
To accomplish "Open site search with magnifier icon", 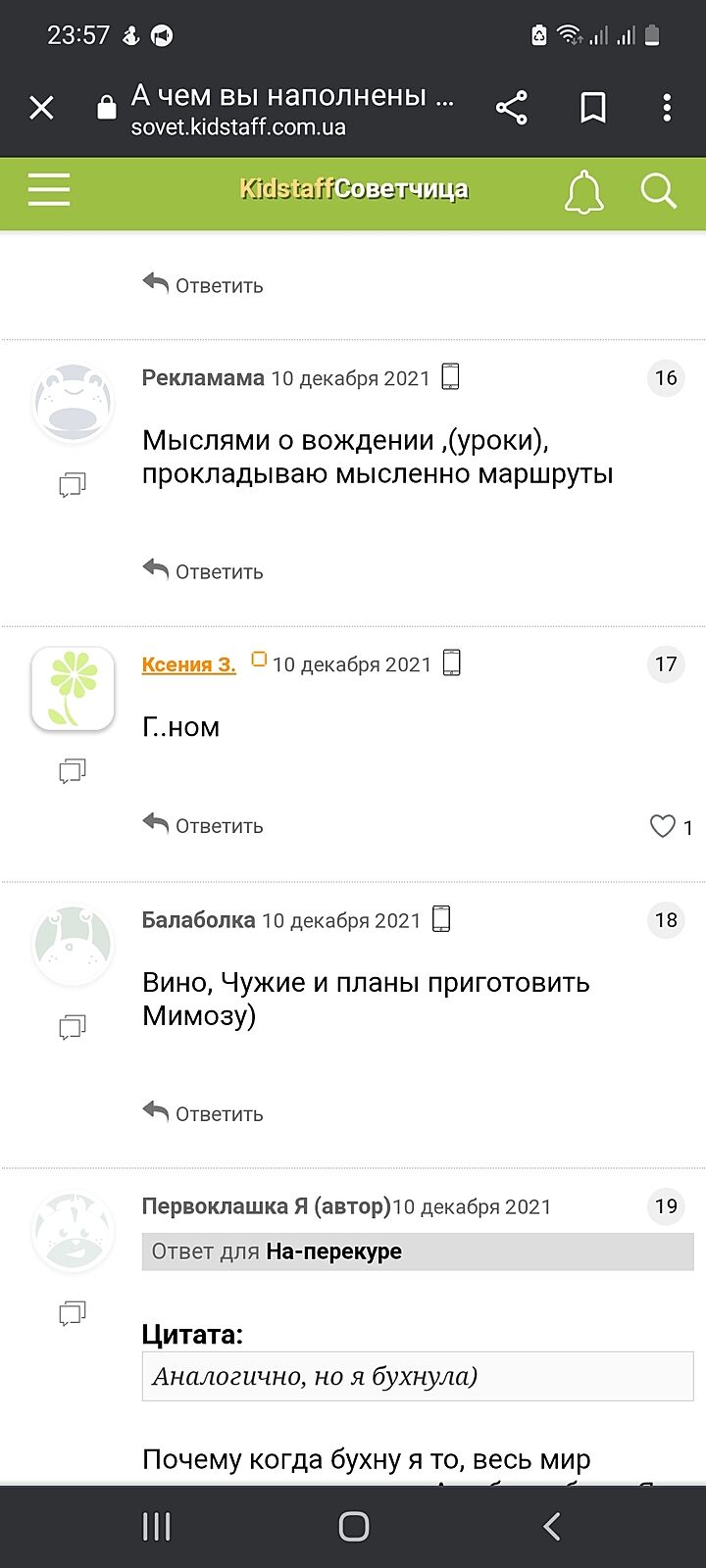I will (x=658, y=191).
